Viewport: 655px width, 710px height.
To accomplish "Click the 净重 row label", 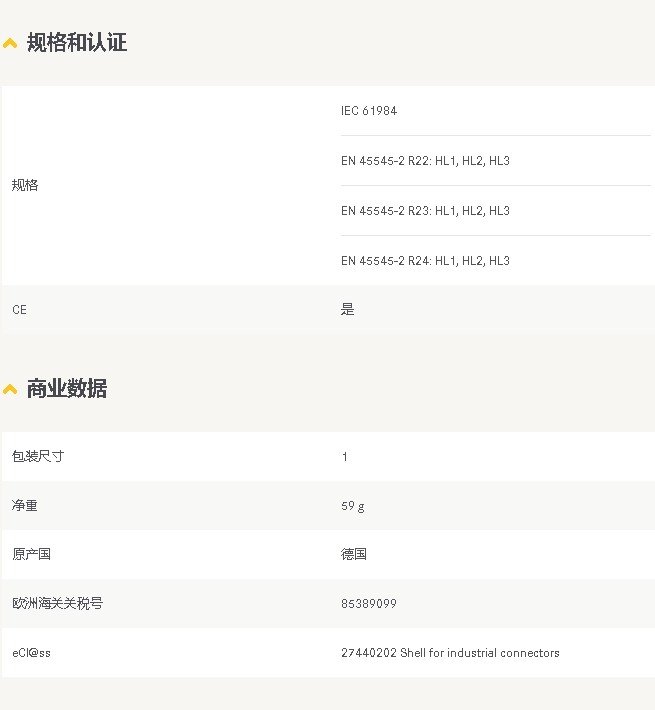I will click(x=25, y=506).
